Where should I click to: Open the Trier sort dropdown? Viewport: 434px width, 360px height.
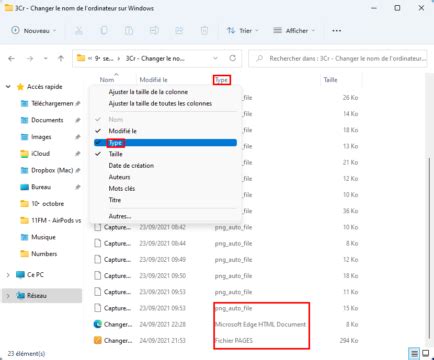coord(243,31)
